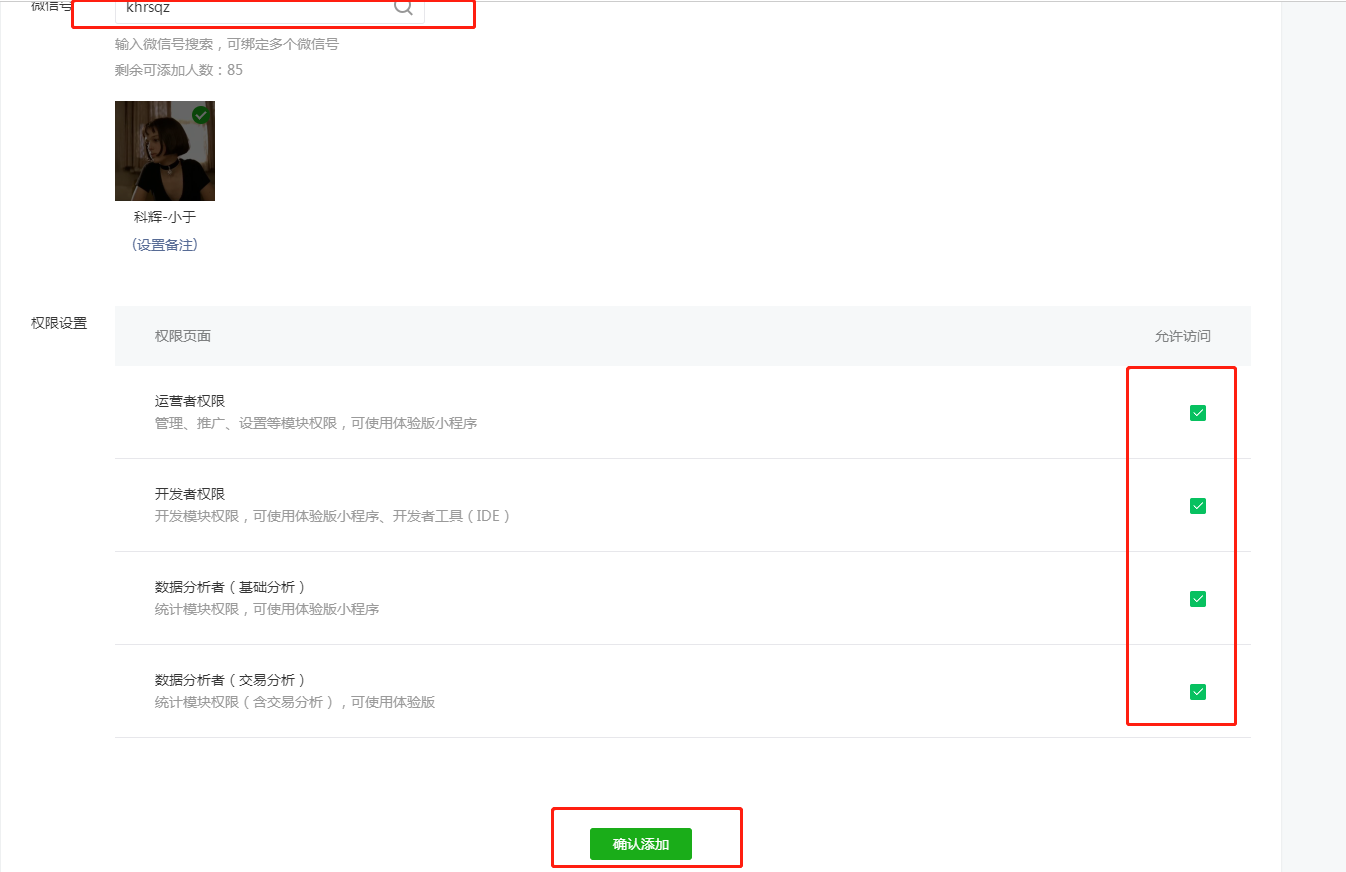Click the 权限设置 section label

click(59, 324)
